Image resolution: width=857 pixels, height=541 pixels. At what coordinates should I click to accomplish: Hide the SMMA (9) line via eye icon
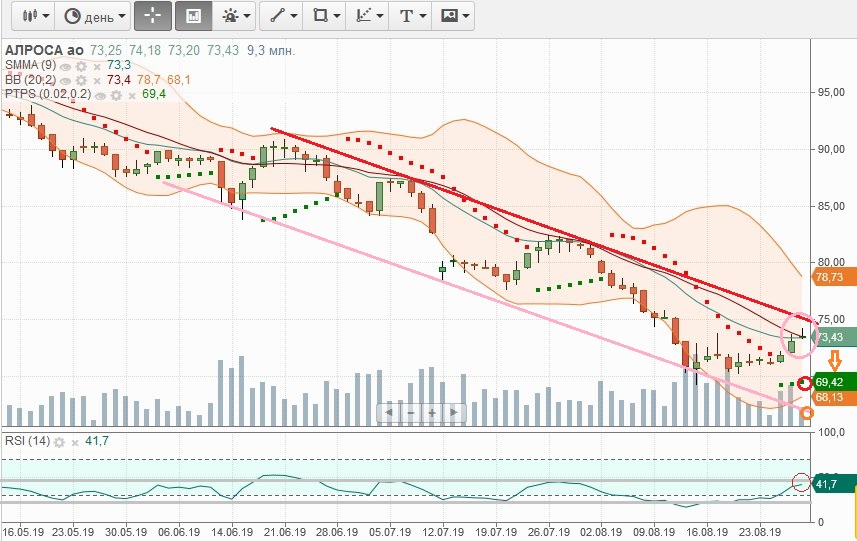pyautogui.click(x=66, y=65)
